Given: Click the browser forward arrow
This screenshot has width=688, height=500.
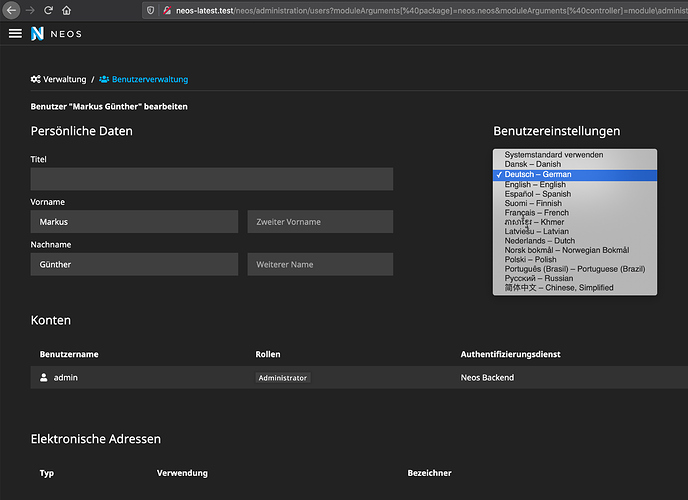Looking at the screenshot, I should pyautogui.click(x=30, y=10).
